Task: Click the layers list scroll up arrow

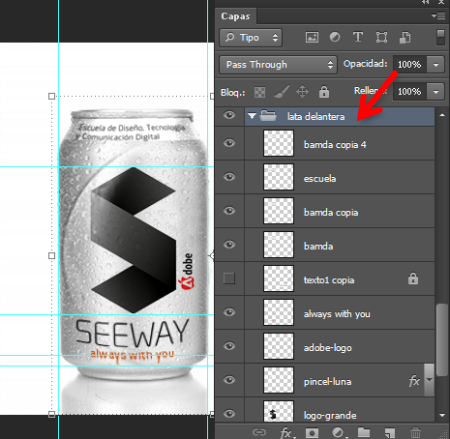Action: (x=442, y=115)
